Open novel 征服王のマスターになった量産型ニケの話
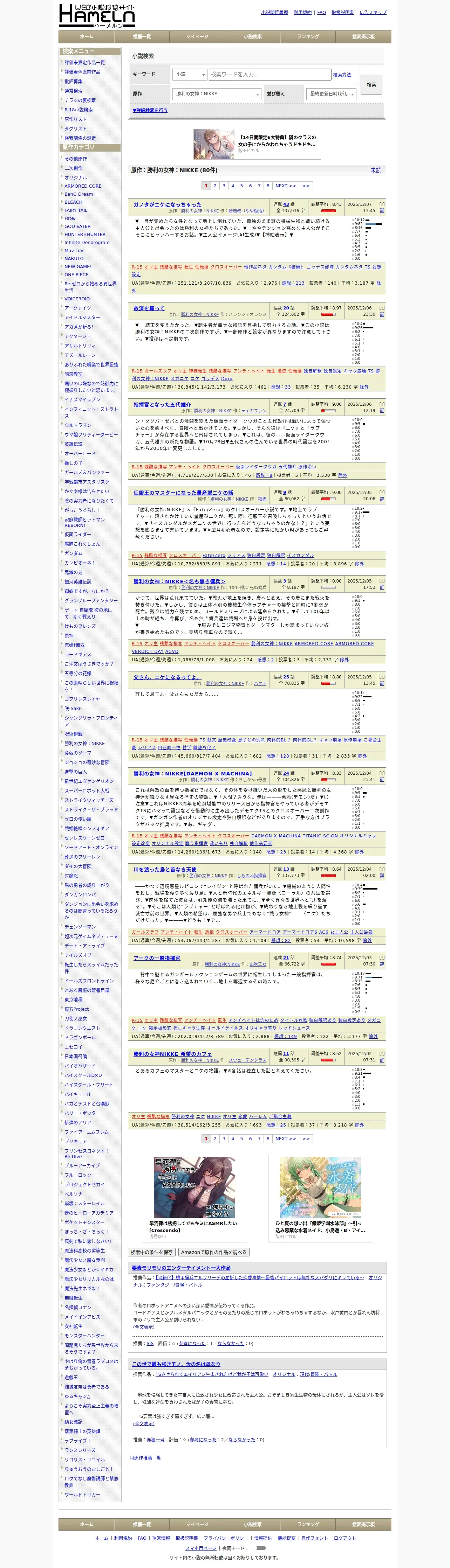 183,493
